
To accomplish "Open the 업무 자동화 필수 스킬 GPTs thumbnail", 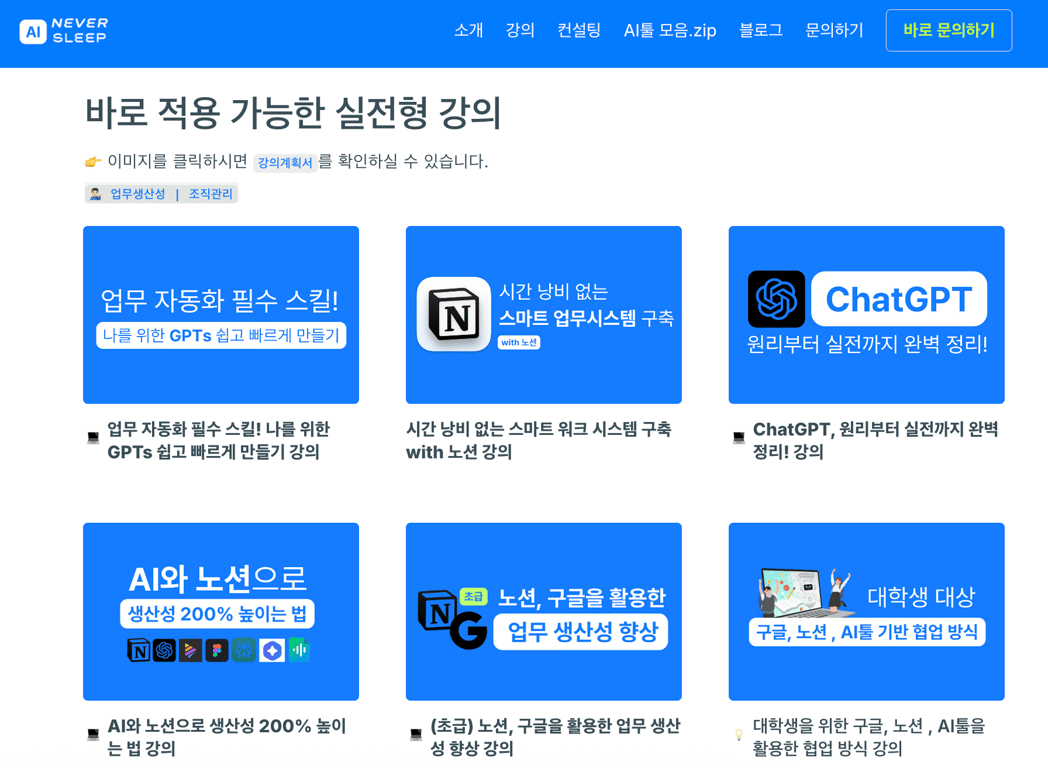I will 221,315.
